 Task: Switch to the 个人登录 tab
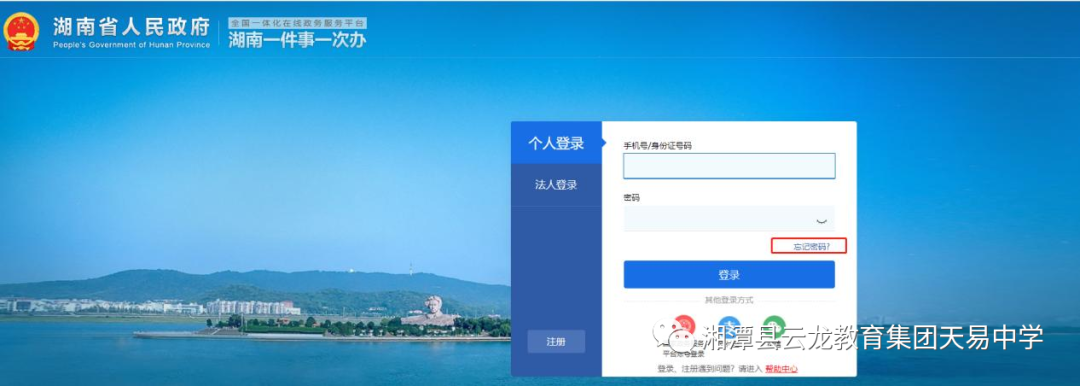point(557,143)
